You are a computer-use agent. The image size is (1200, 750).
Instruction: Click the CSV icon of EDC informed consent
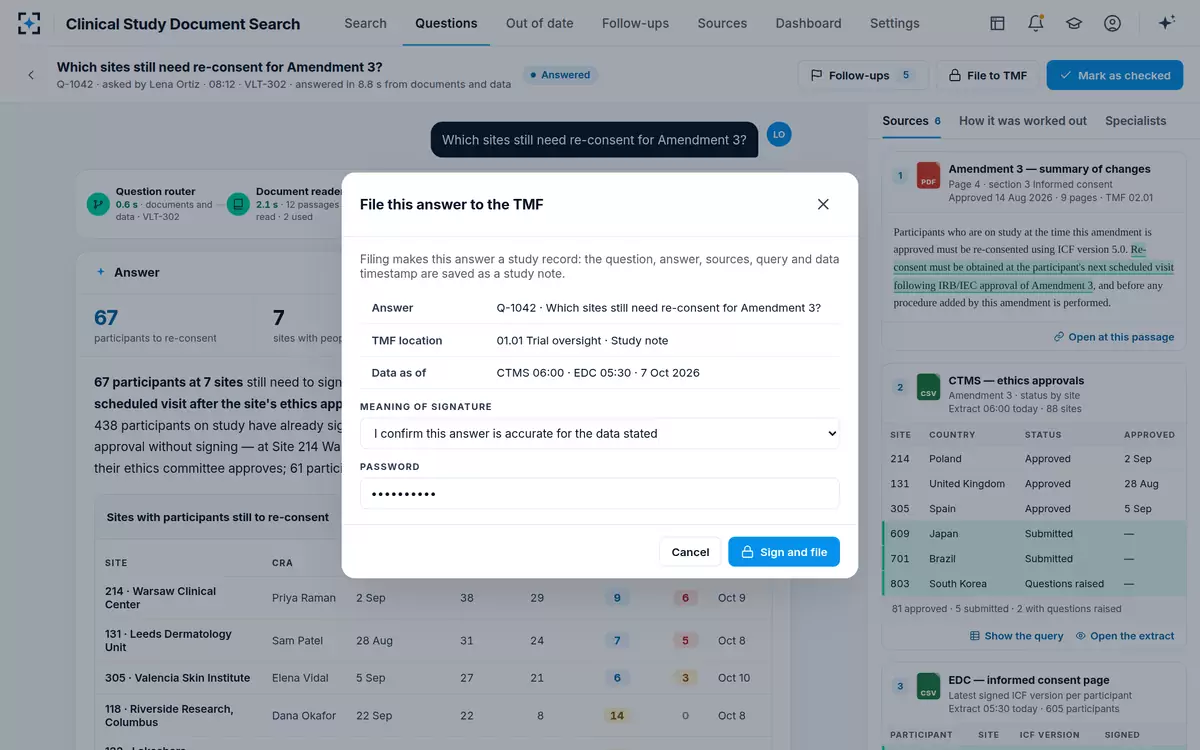coord(928,687)
